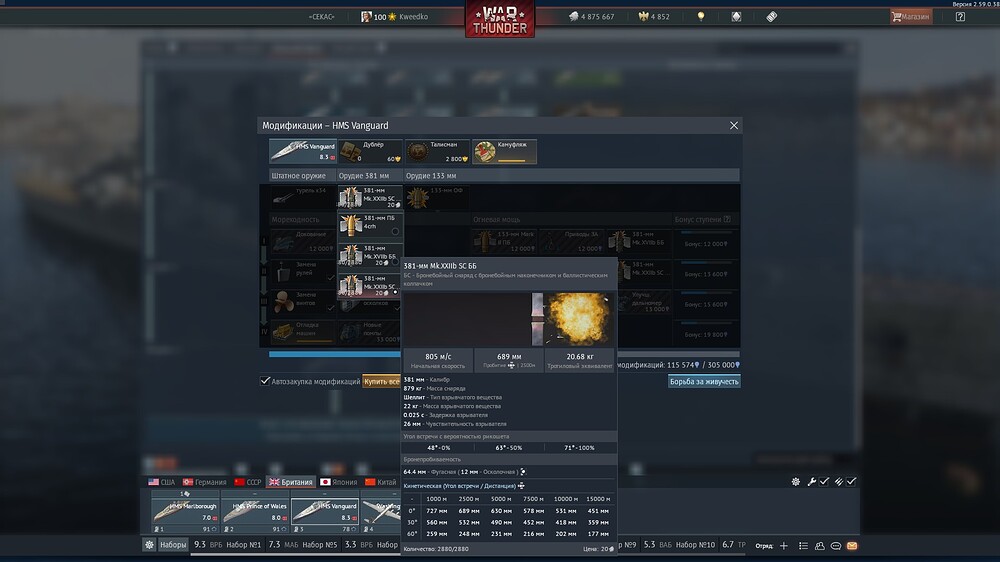This screenshot has width=1000, height=562.
Task: Open the Отладка машин modification
Action: pyautogui.click(x=303, y=332)
